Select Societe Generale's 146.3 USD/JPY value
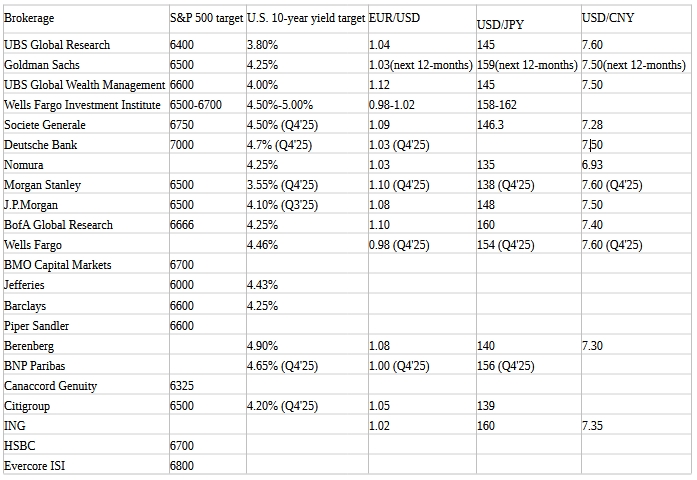The height and width of the screenshot is (480, 697). coord(491,125)
